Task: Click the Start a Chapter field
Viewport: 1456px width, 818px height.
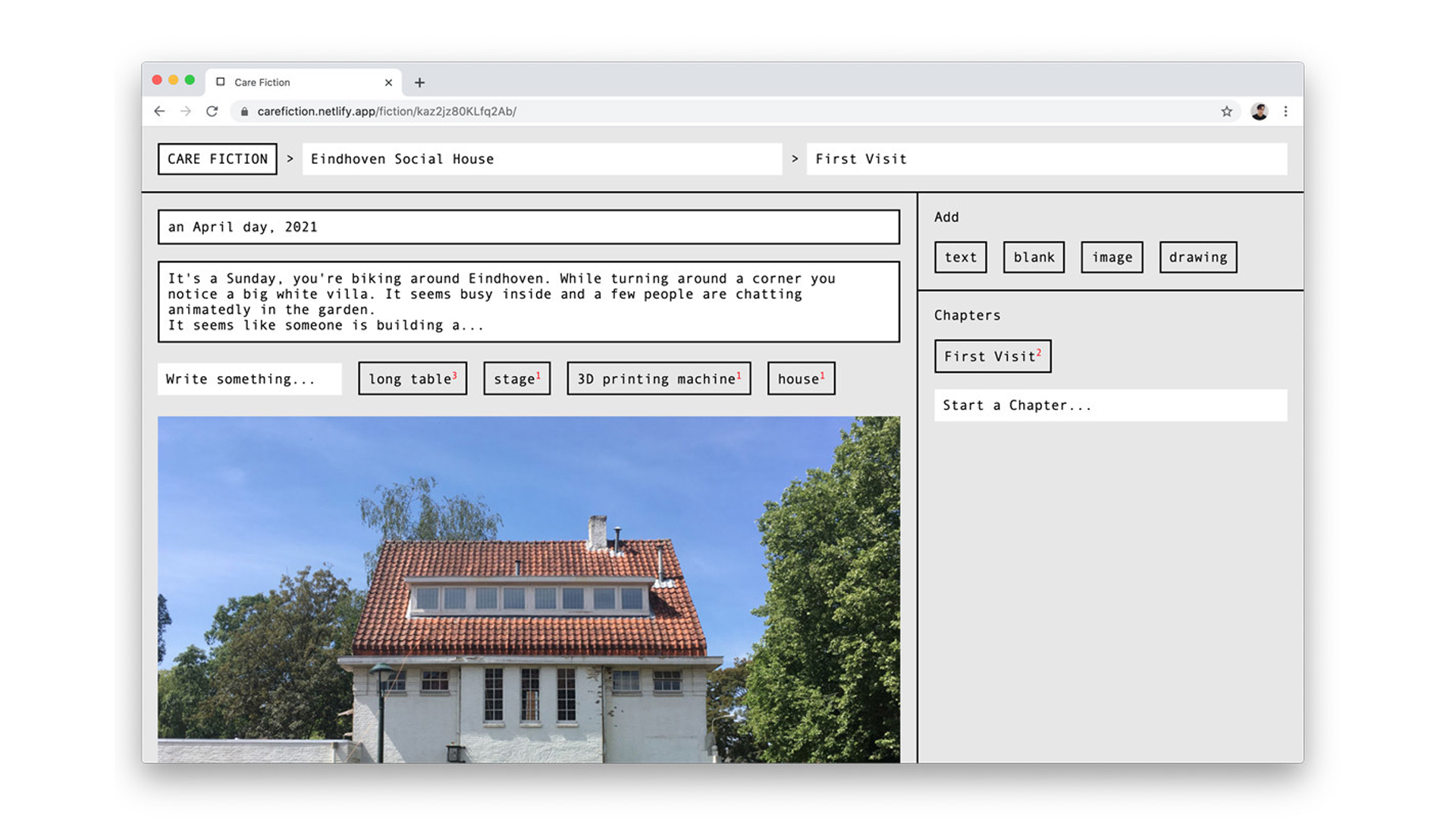Action: click(1110, 406)
